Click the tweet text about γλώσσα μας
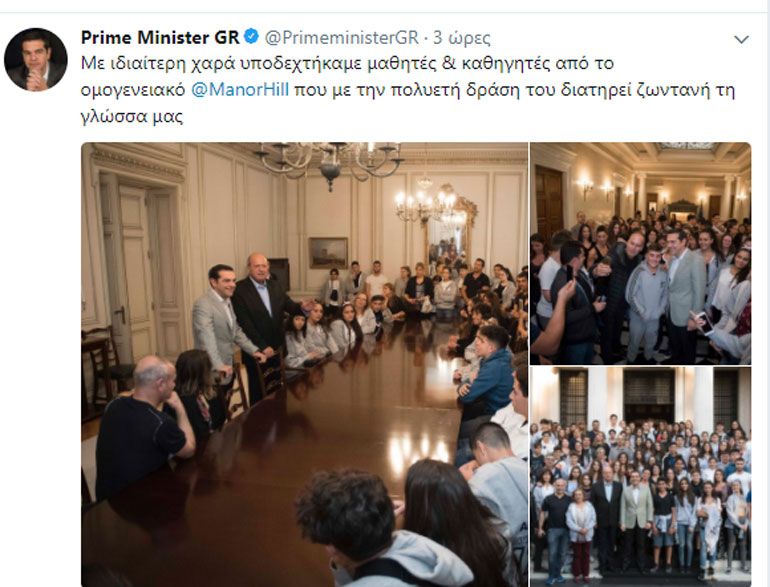This screenshot has width=770, height=587. coord(408,90)
